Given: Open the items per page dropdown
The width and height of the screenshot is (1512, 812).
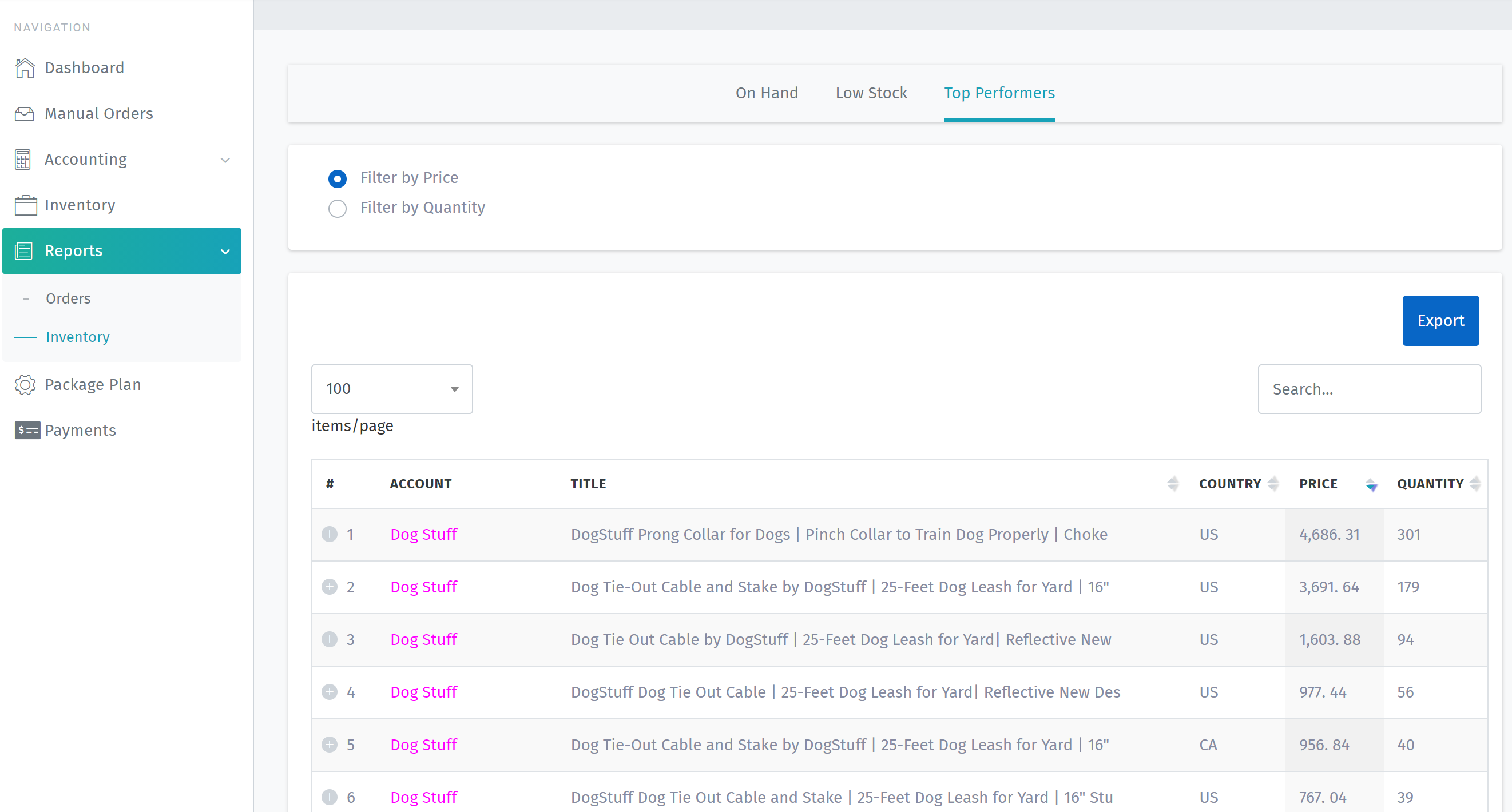Looking at the screenshot, I should (391, 389).
